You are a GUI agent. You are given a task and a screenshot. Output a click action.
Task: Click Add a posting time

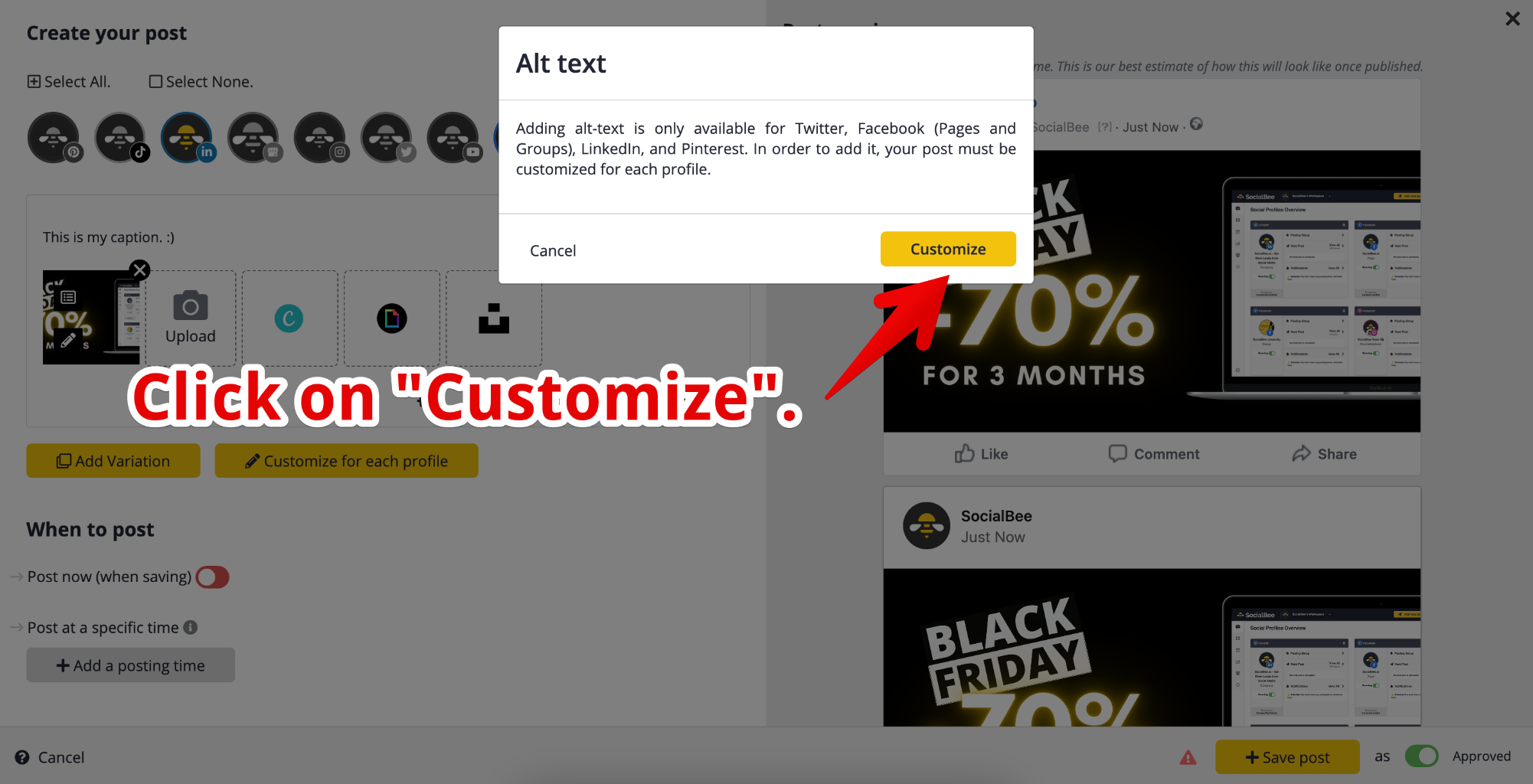tap(131, 665)
